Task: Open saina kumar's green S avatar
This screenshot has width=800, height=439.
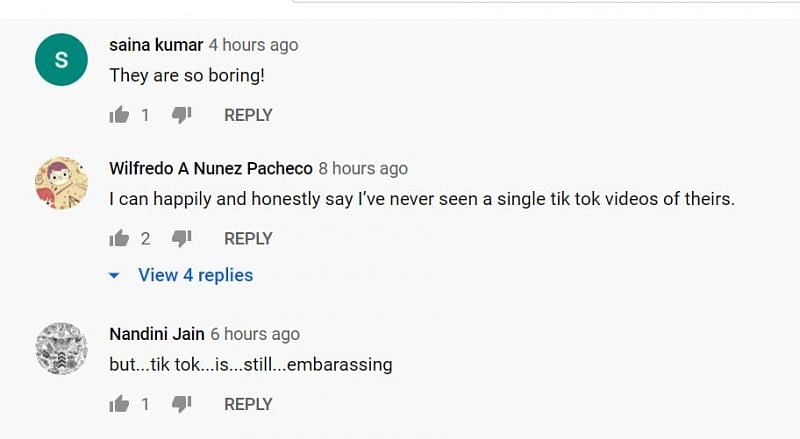Action: pos(61,60)
